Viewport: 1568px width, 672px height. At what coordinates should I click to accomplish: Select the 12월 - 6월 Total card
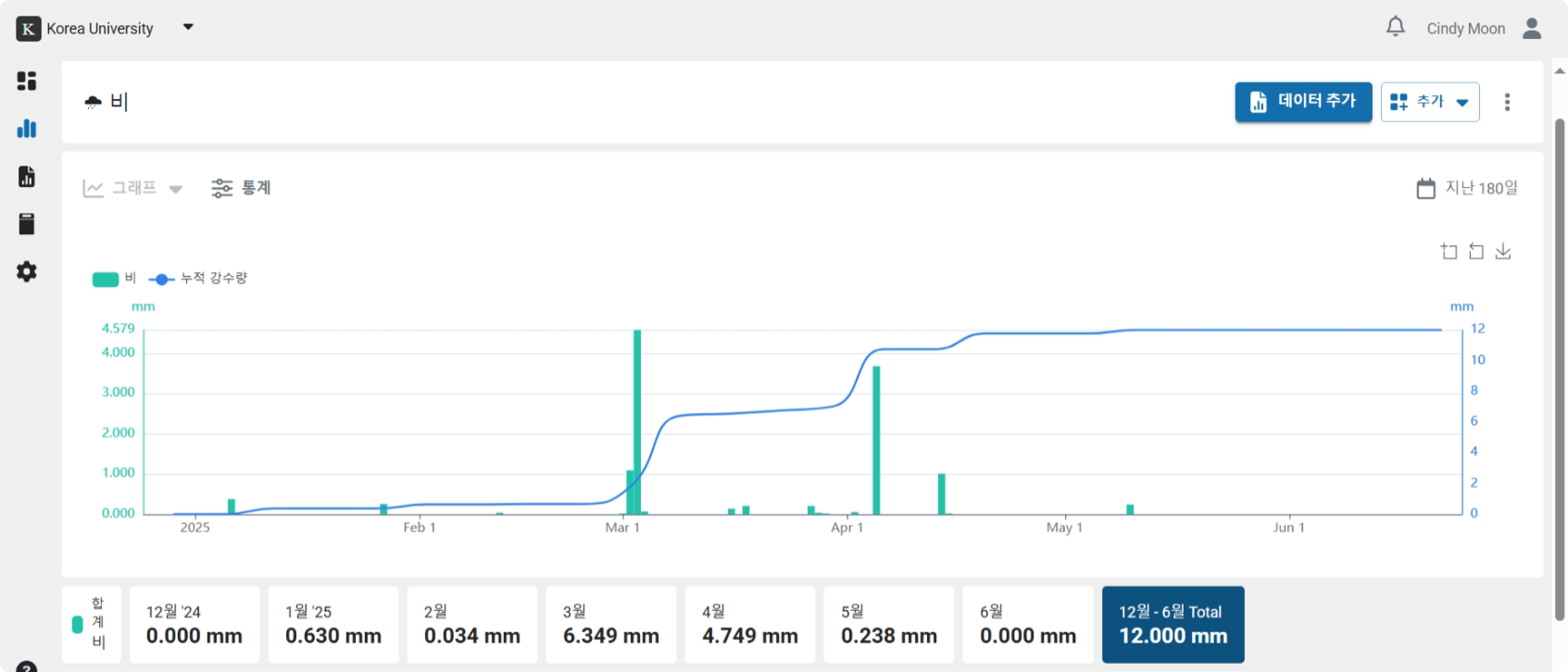1173,625
